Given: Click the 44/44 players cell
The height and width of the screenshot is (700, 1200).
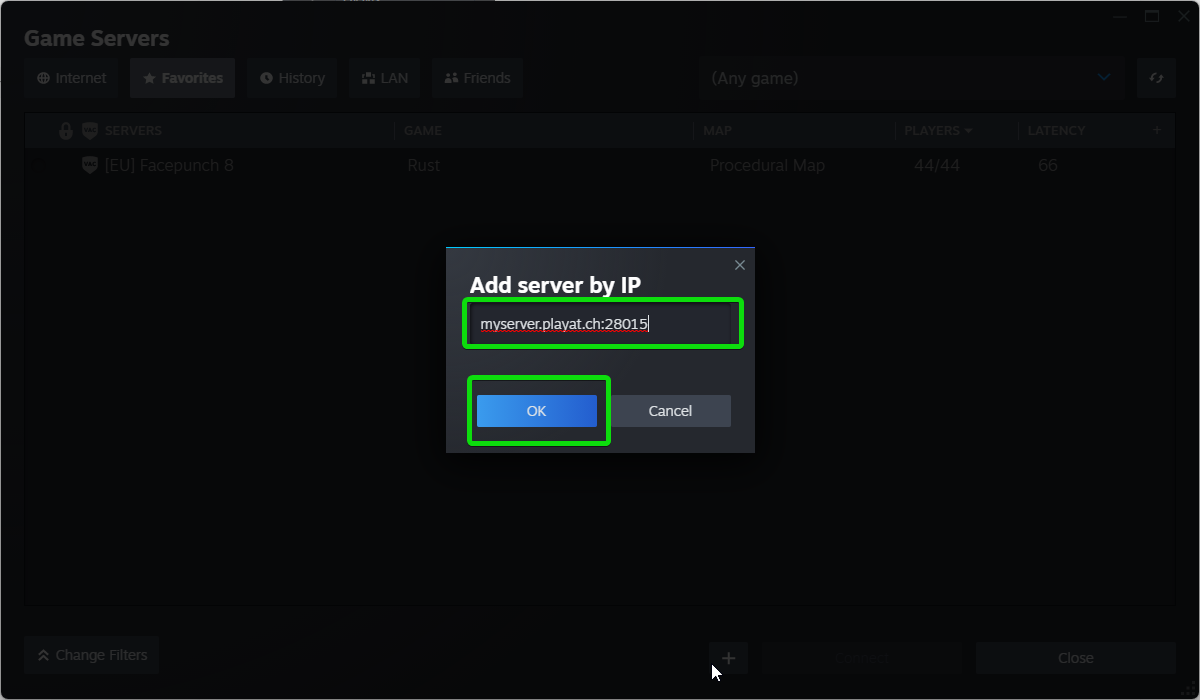Looking at the screenshot, I should pos(937,165).
